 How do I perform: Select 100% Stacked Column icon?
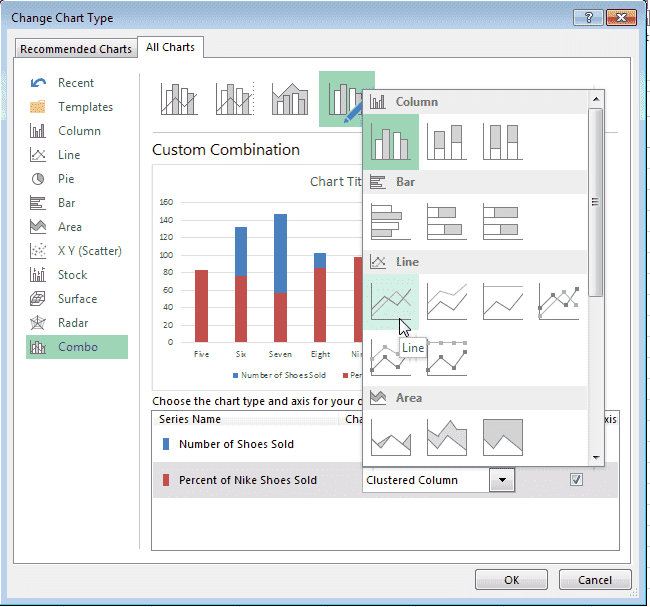pyautogui.click(x=503, y=141)
